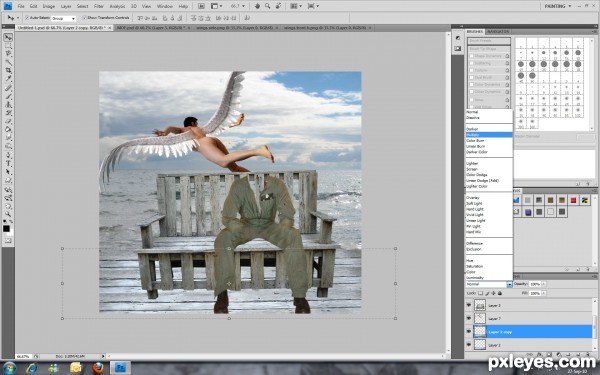Toggle the Auto-Select checkbox
The height and width of the screenshot is (375, 600).
[x=27, y=18]
